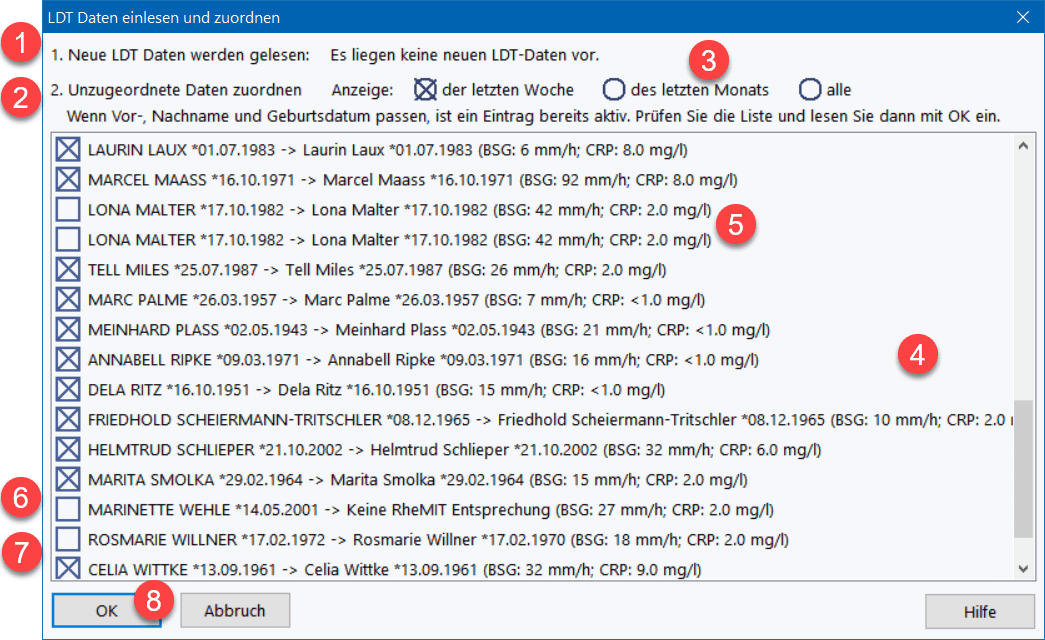Close the LDT Daten dialog window
The width and height of the screenshot is (1045, 640).
pyautogui.click(x=1022, y=17)
